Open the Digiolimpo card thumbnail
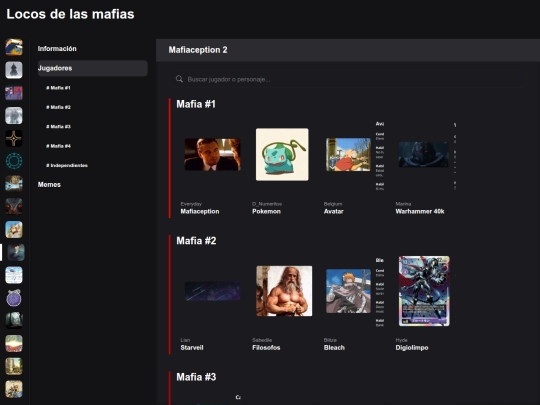Screen dimensions: 540x405 424,291
